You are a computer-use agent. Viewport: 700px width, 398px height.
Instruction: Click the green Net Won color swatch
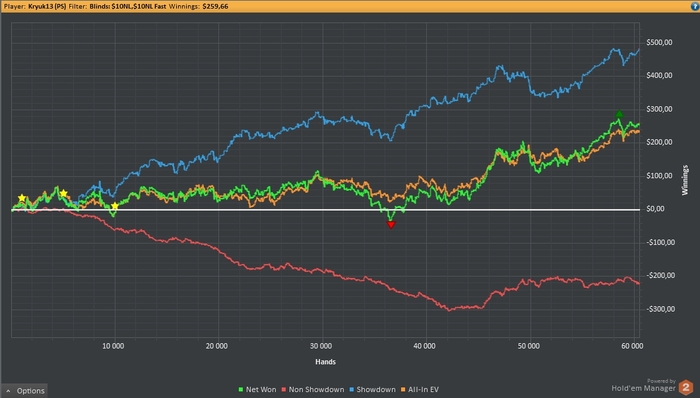(241, 390)
